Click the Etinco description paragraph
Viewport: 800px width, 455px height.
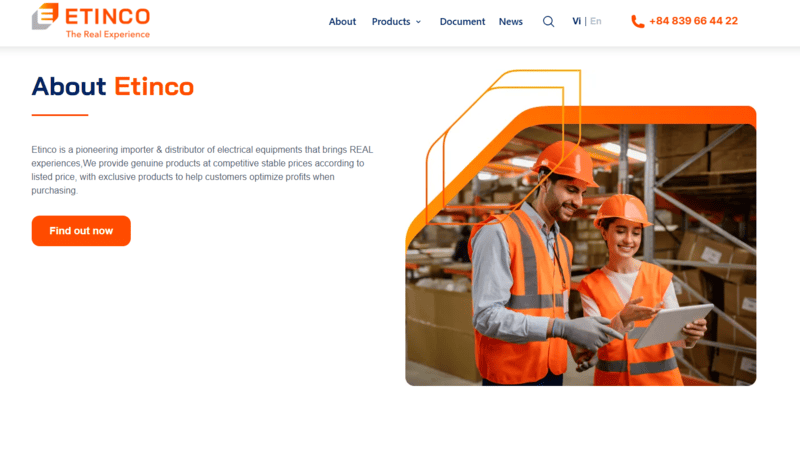pos(202,170)
